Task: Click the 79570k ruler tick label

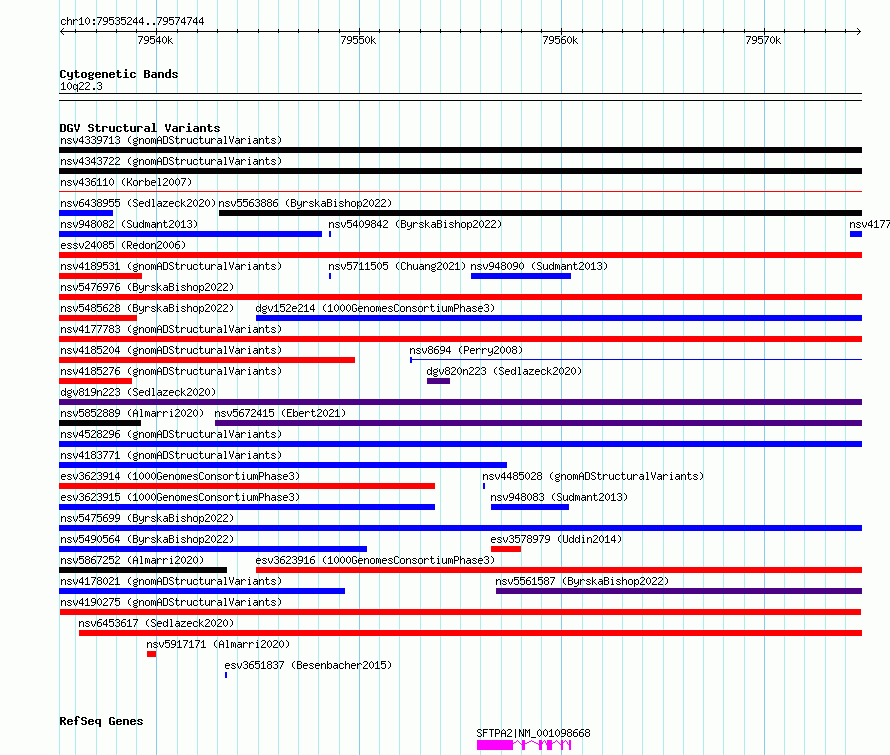Action: pos(763,40)
